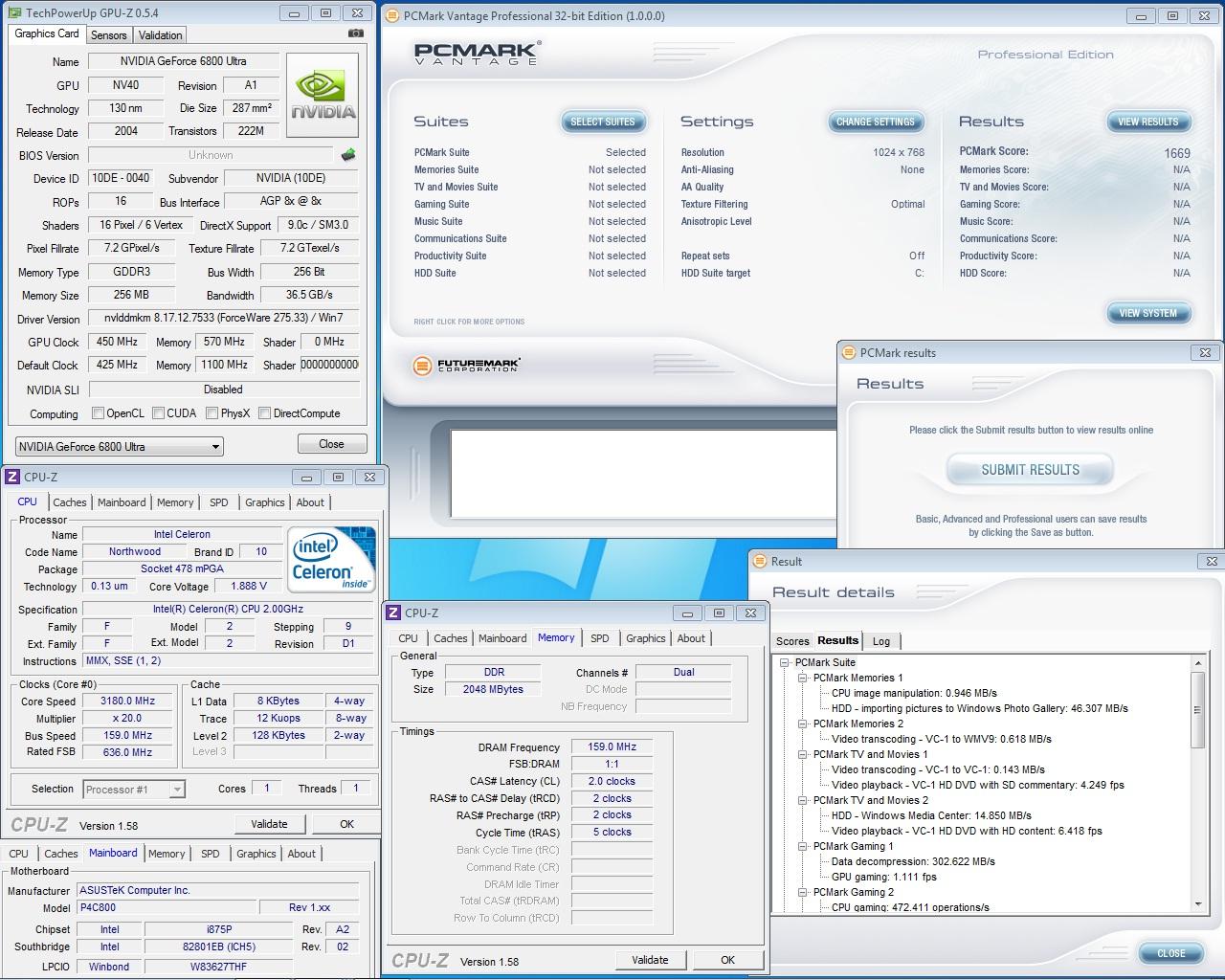
Task: Collapse the PCMark Gaming 2 node
Action: click(x=803, y=892)
